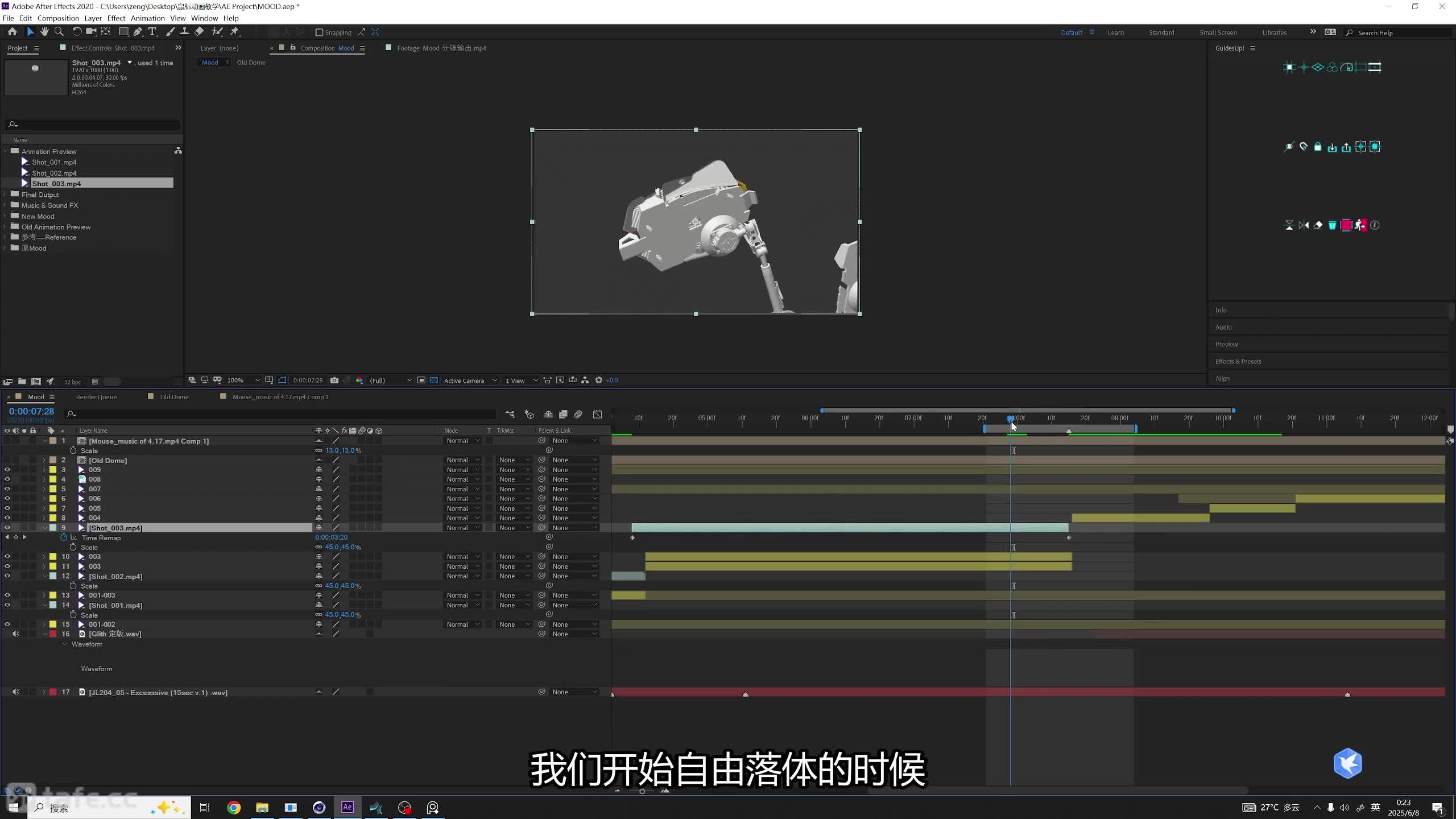Take a snapshot of the composition viewer
This screenshot has height=819, width=1456.
[x=334, y=380]
